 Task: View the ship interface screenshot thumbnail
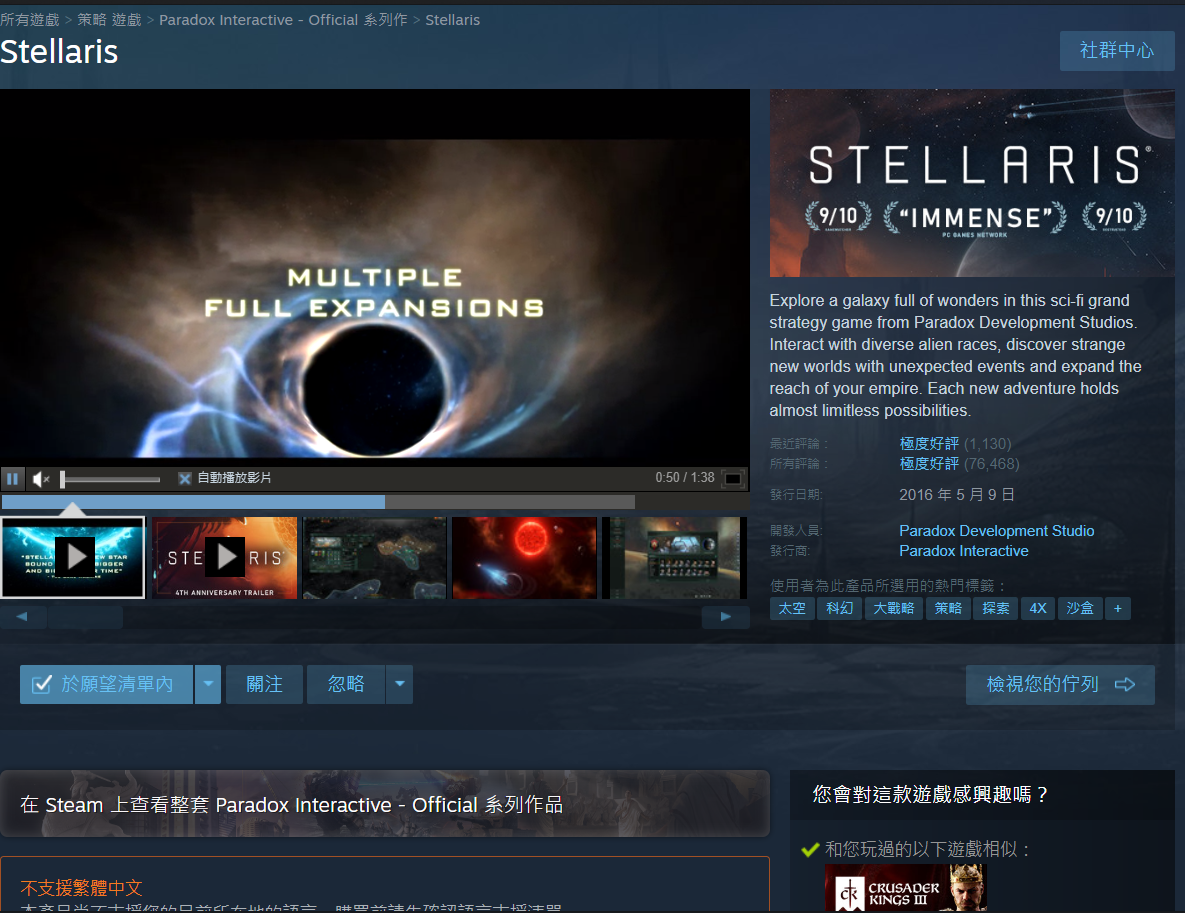(674, 558)
